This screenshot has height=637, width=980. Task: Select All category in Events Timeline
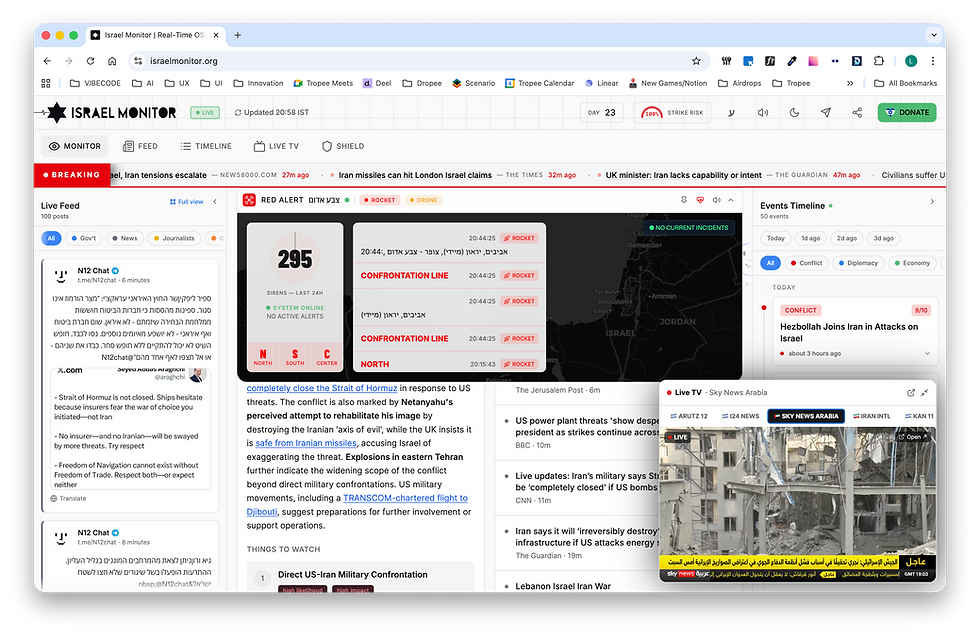tap(771, 263)
